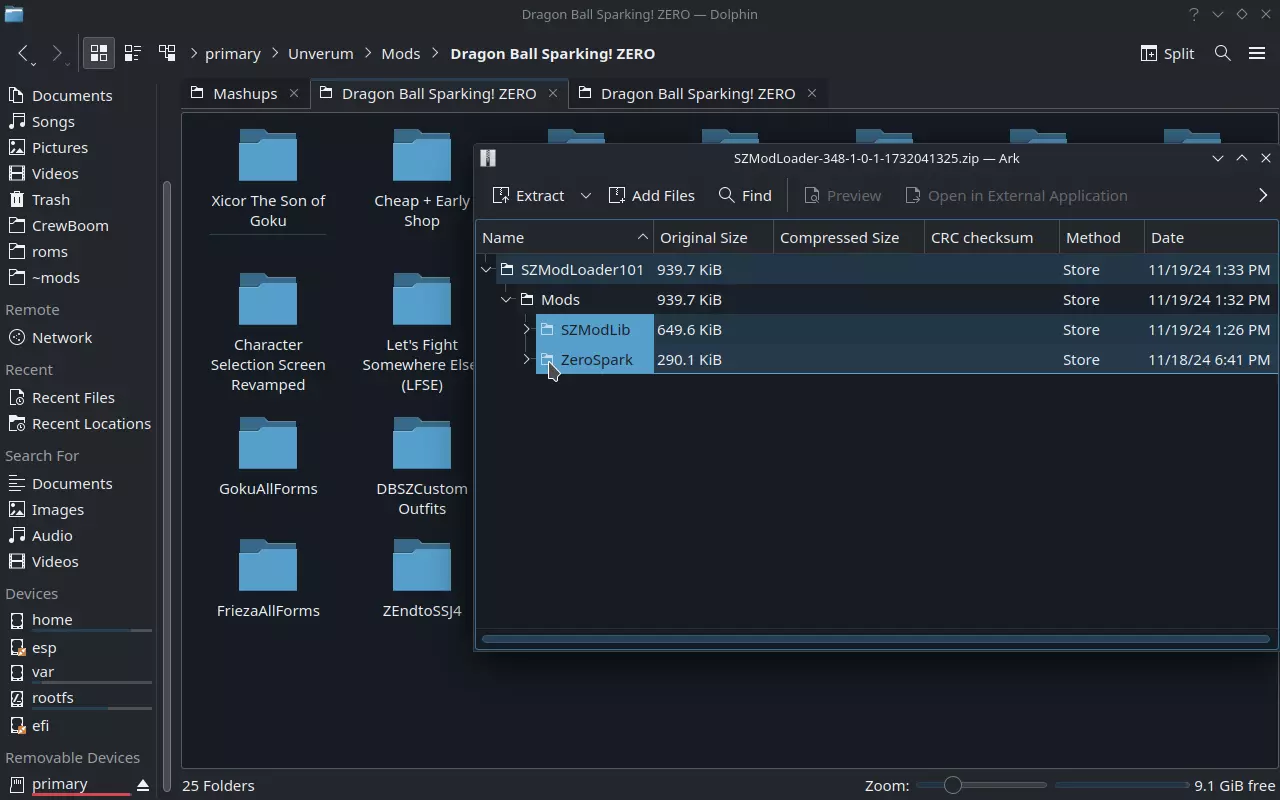Open ~mods folder in sidebar
Image resolution: width=1280 pixels, height=800 pixels.
56,278
